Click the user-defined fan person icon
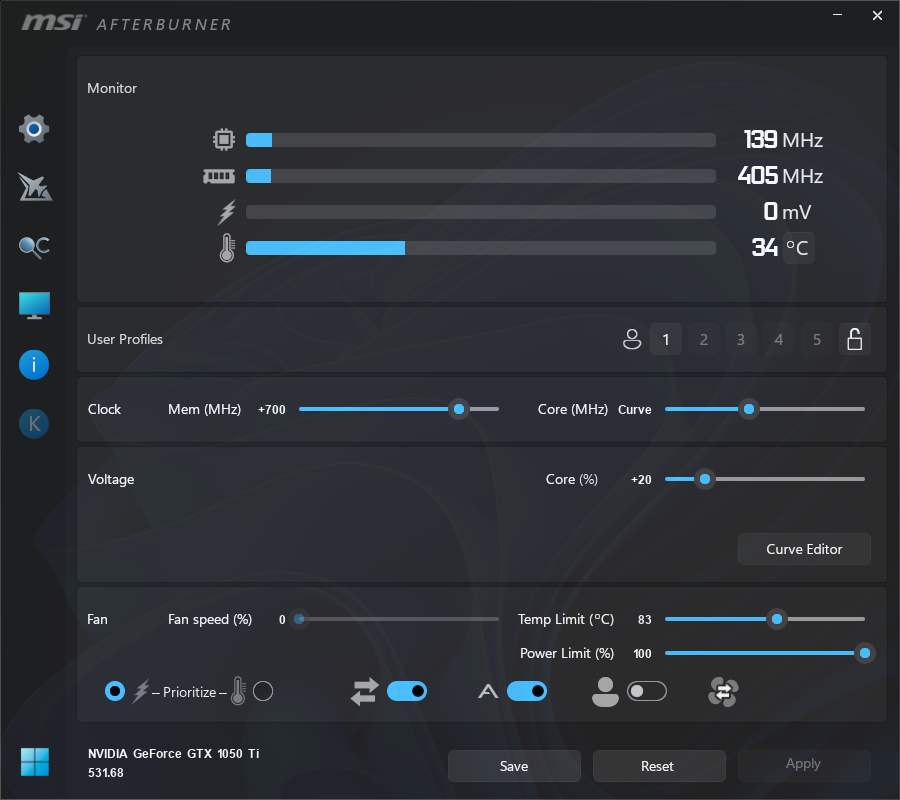 point(606,692)
